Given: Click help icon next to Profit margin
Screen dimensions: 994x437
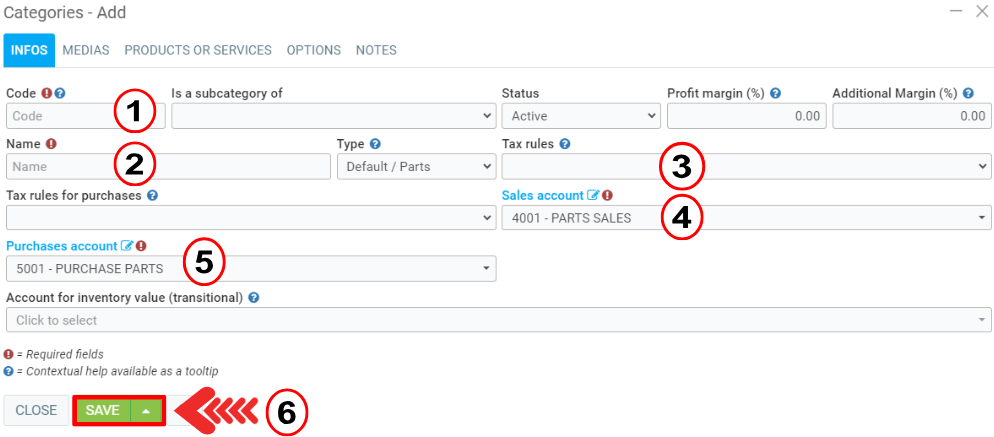Looking at the screenshot, I should coord(776,94).
